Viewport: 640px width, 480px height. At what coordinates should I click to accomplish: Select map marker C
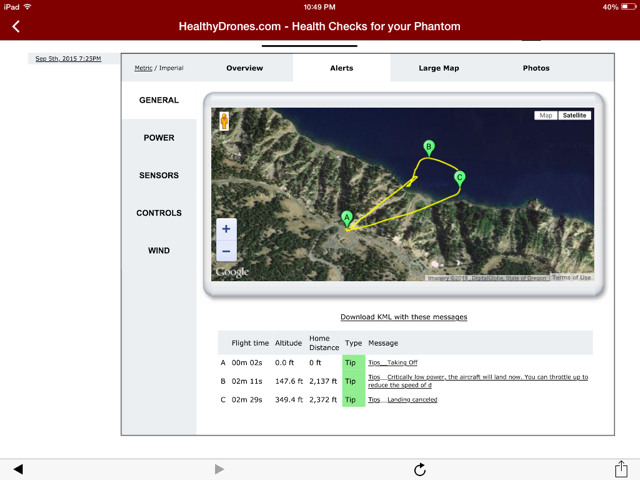coord(460,178)
